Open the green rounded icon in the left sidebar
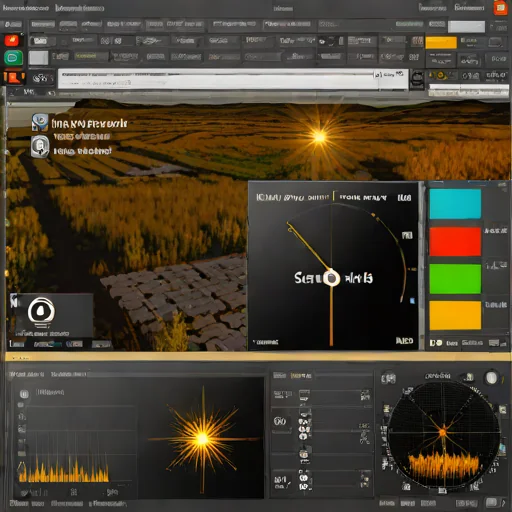Image resolution: width=512 pixels, height=512 pixels. coord(13,58)
